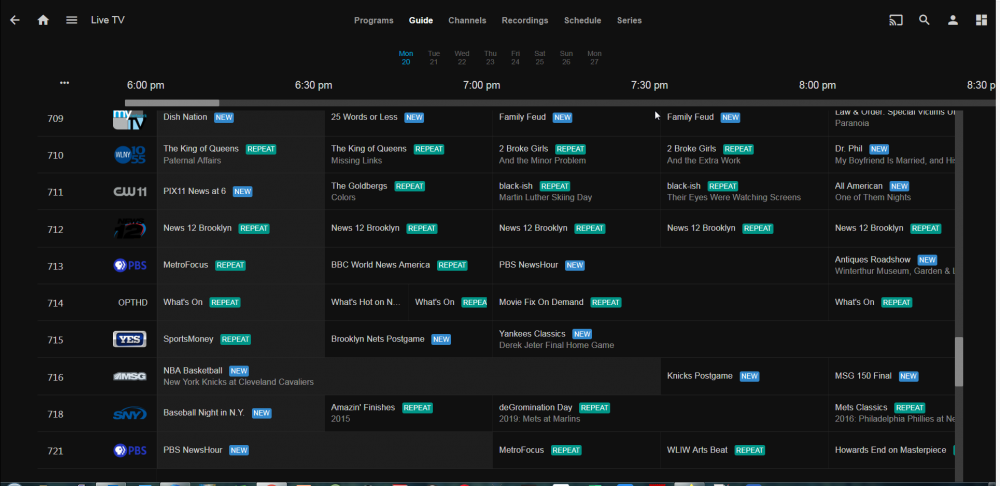Viewport: 1000px width, 486px height.
Task: Open Yankees Classics Derek Jeter game
Action: [724, 339]
